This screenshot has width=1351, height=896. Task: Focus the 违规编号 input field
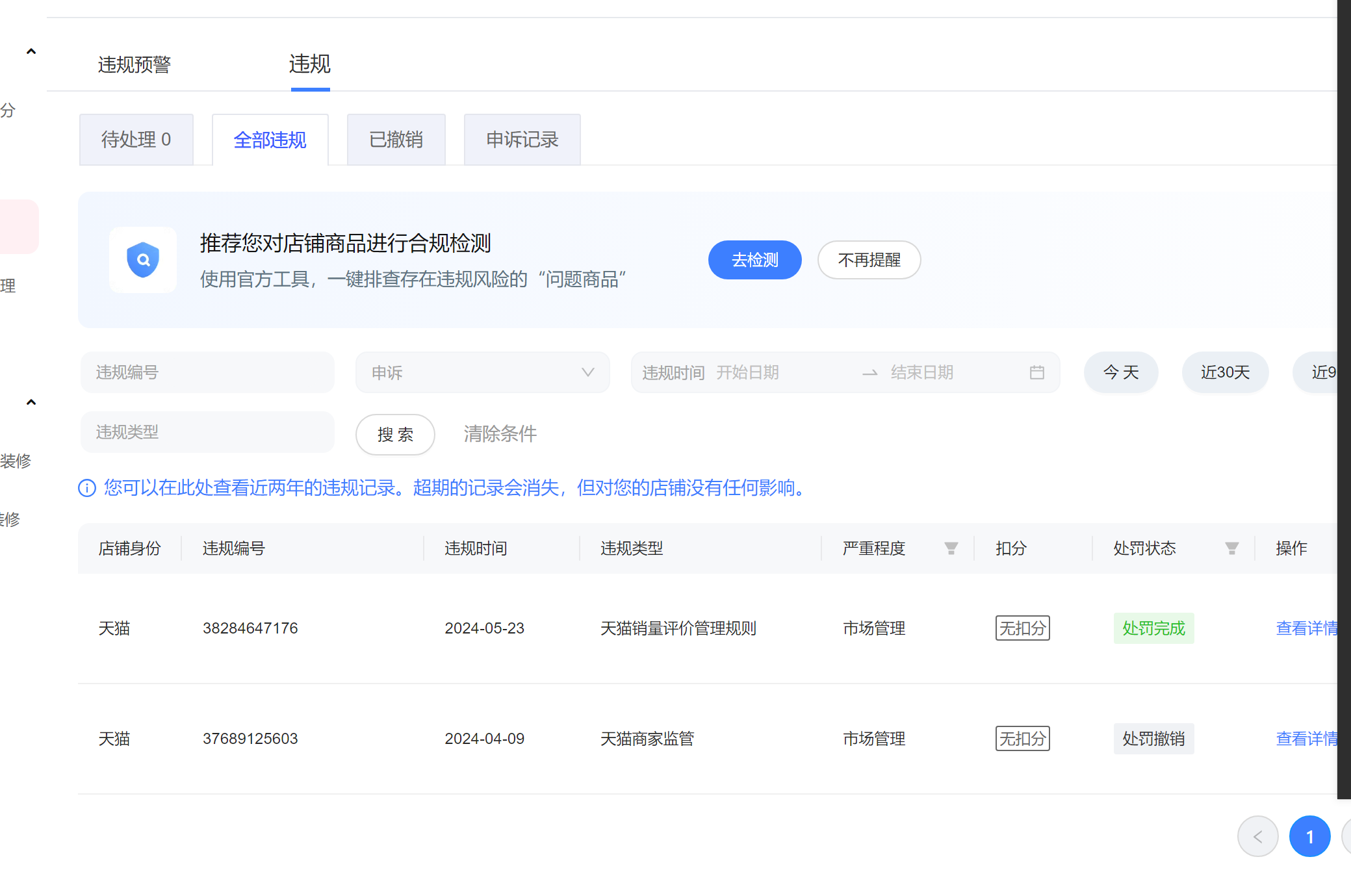click(x=207, y=372)
